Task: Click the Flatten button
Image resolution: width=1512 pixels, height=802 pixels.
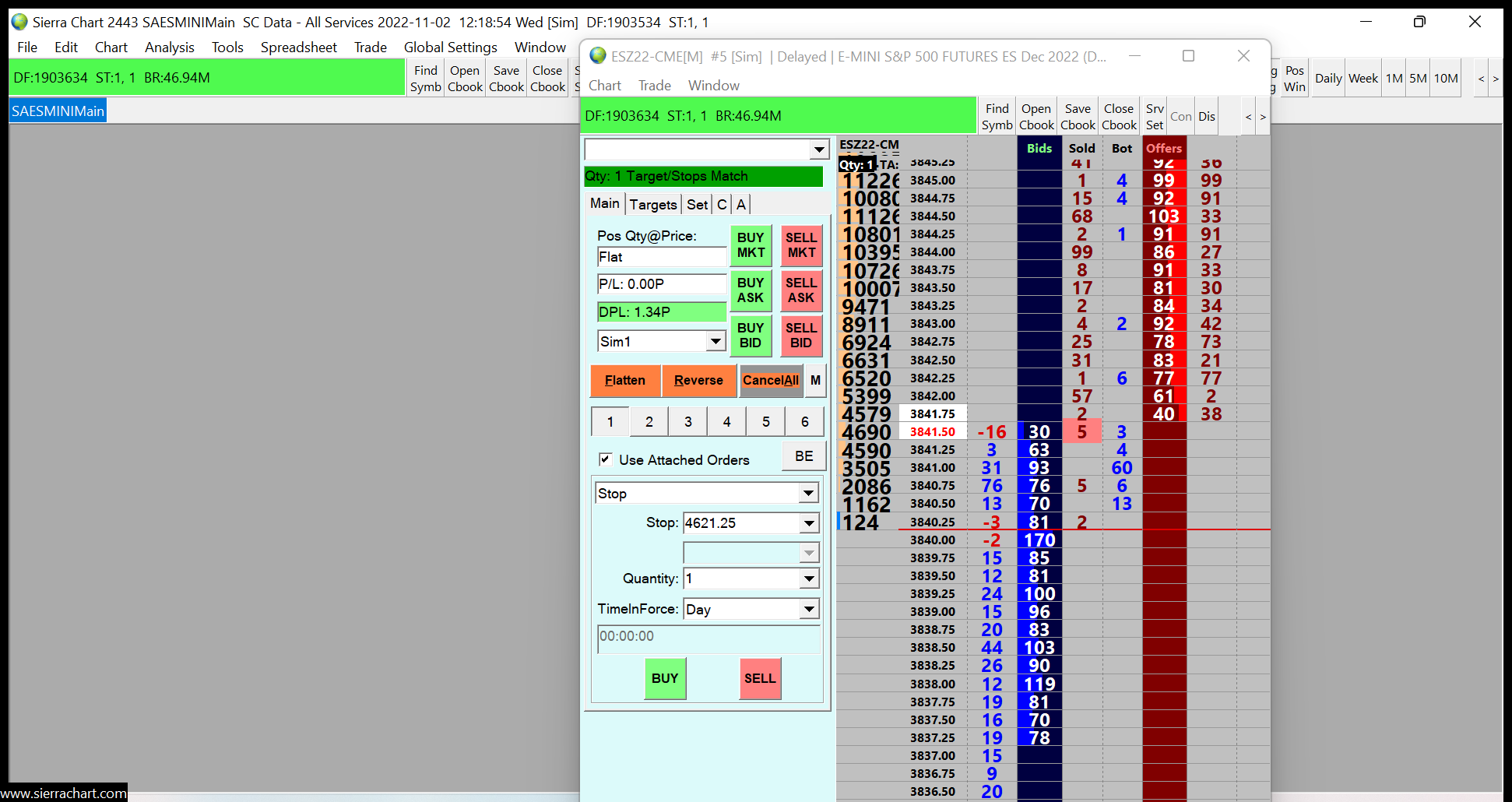Action: click(625, 381)
